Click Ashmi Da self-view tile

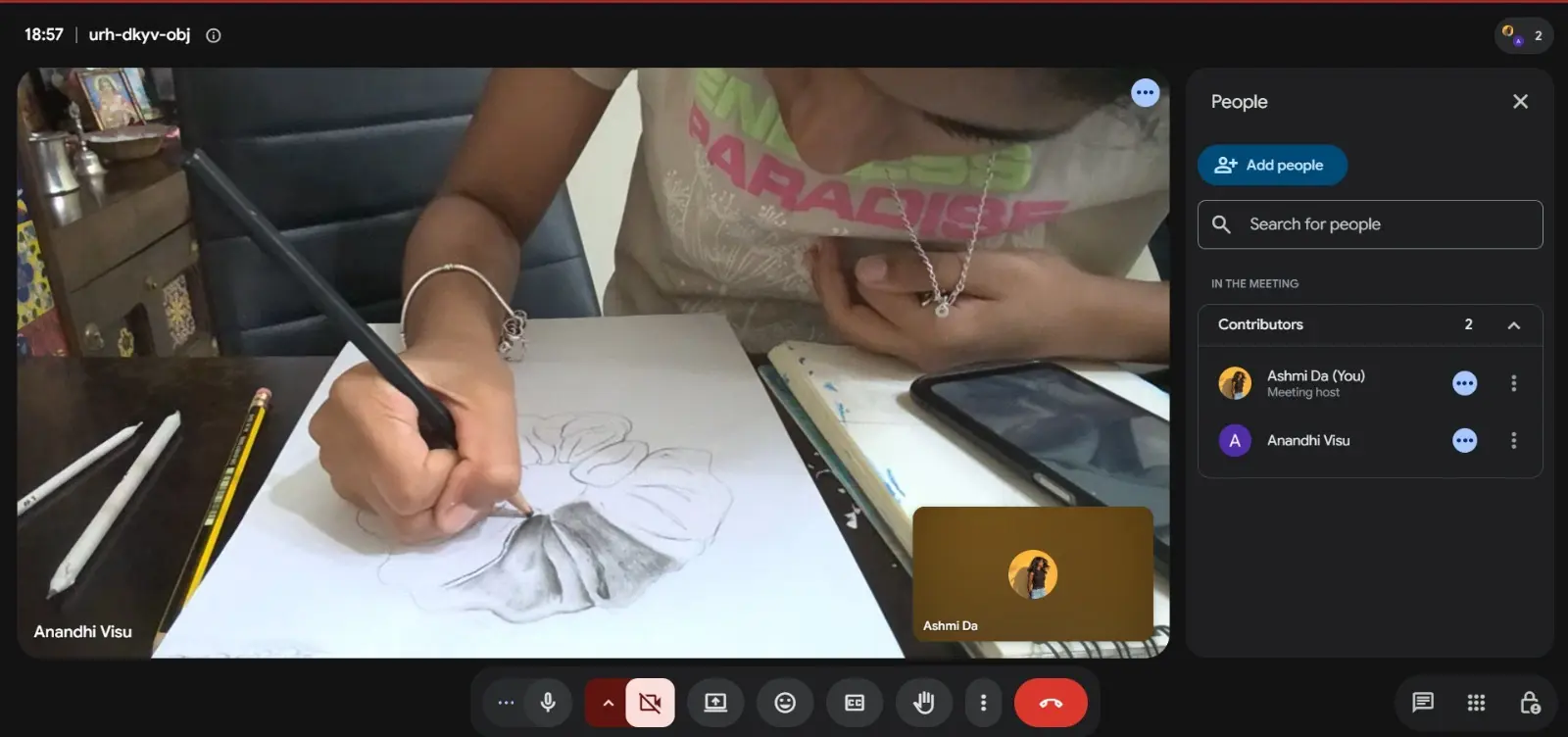pyautogui.click(x=1033, y=573)
